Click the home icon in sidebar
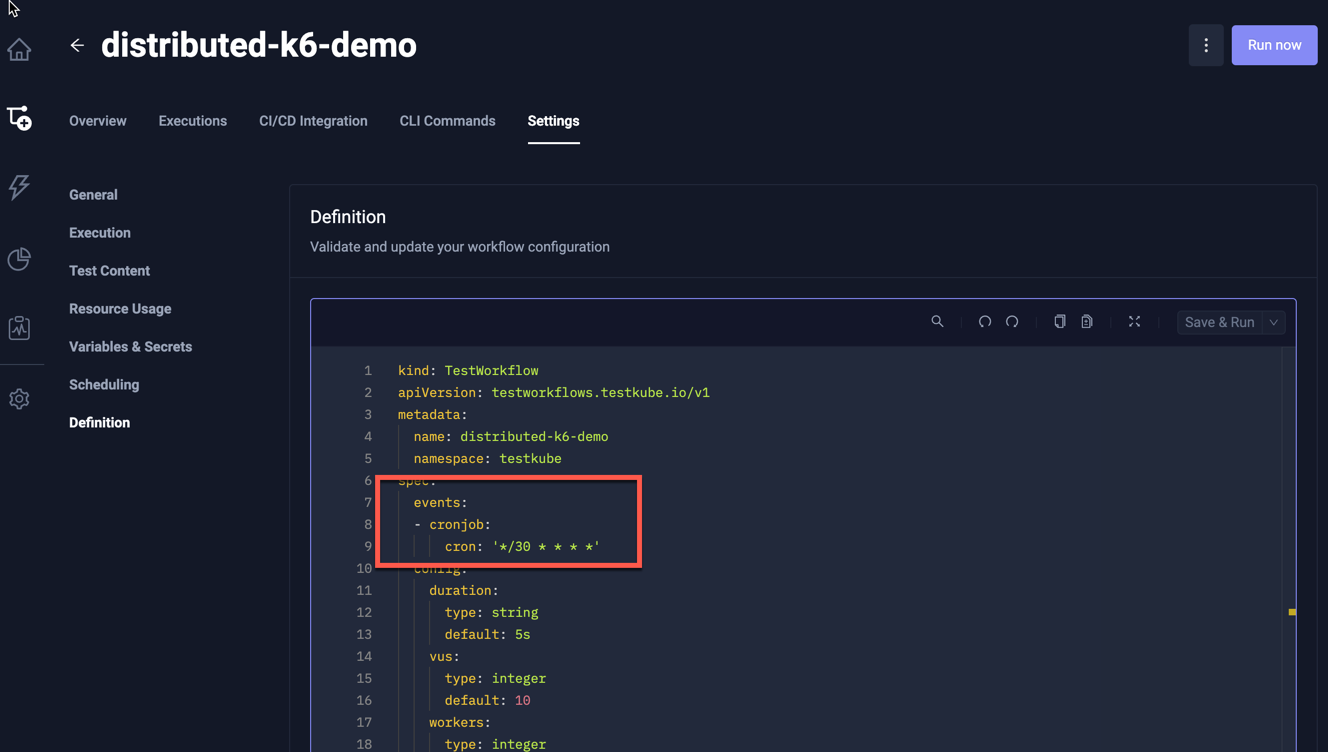 pyautogui.click(x=19, y=50)
